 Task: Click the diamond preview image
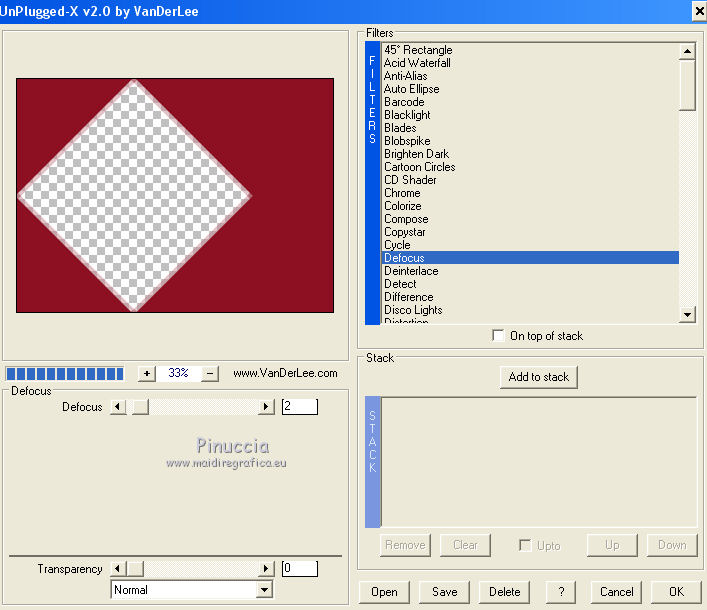(175, 195)
